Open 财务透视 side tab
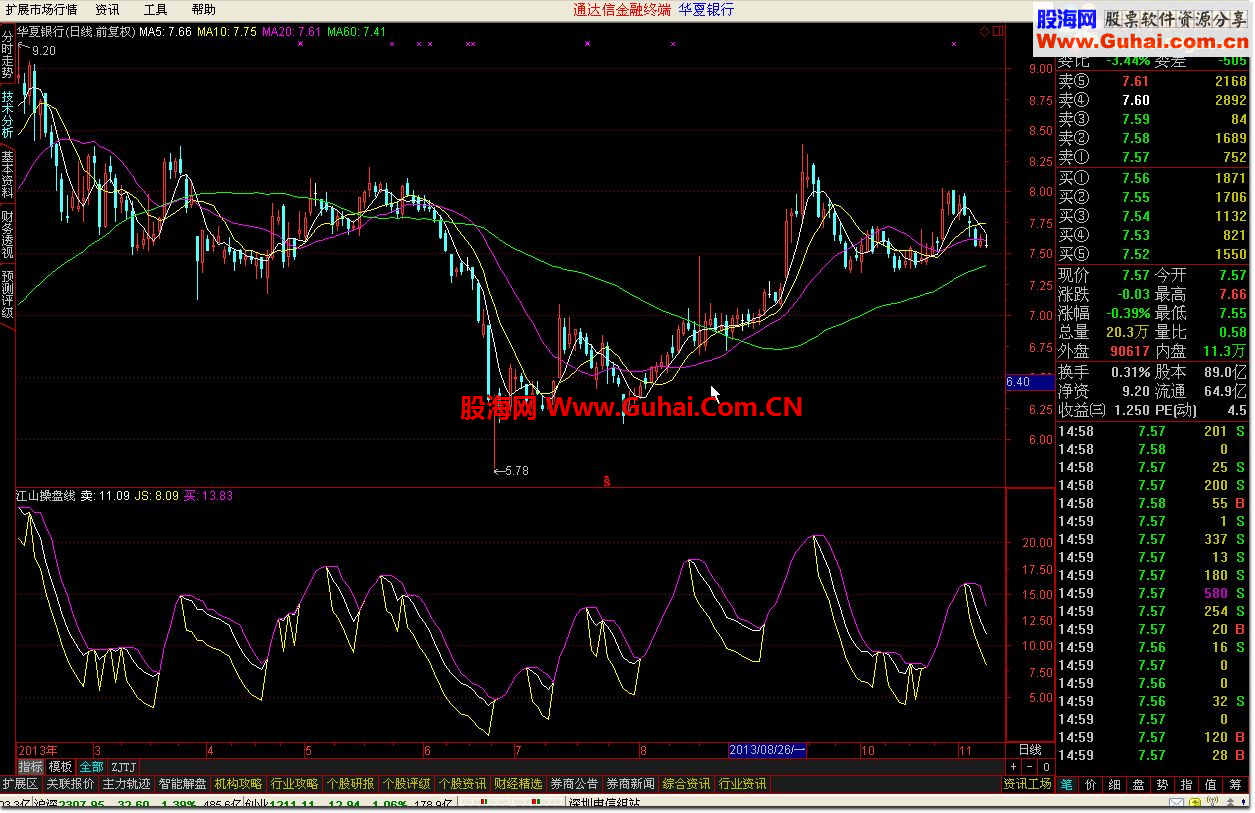The width and height of the screenshot is (1255, 813). 7,233
